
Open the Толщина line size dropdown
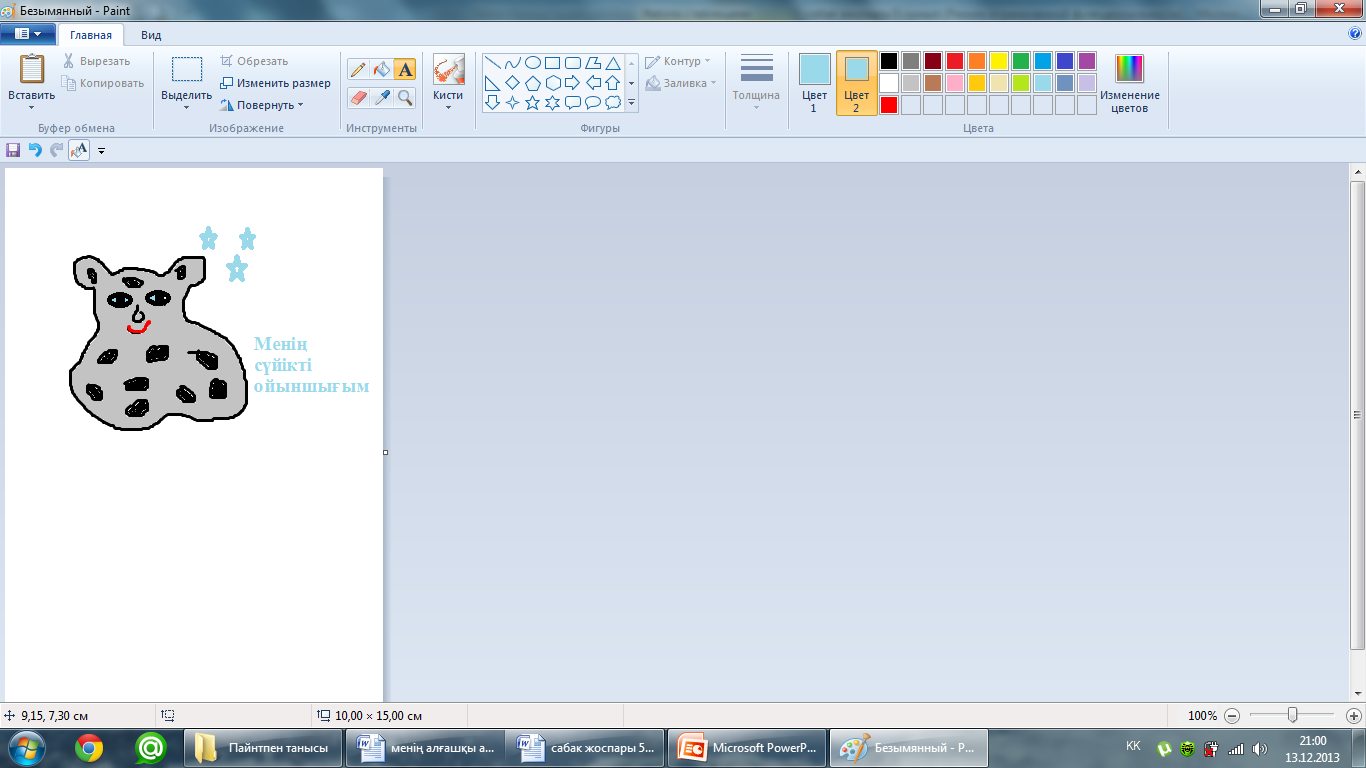coord(756,83)
